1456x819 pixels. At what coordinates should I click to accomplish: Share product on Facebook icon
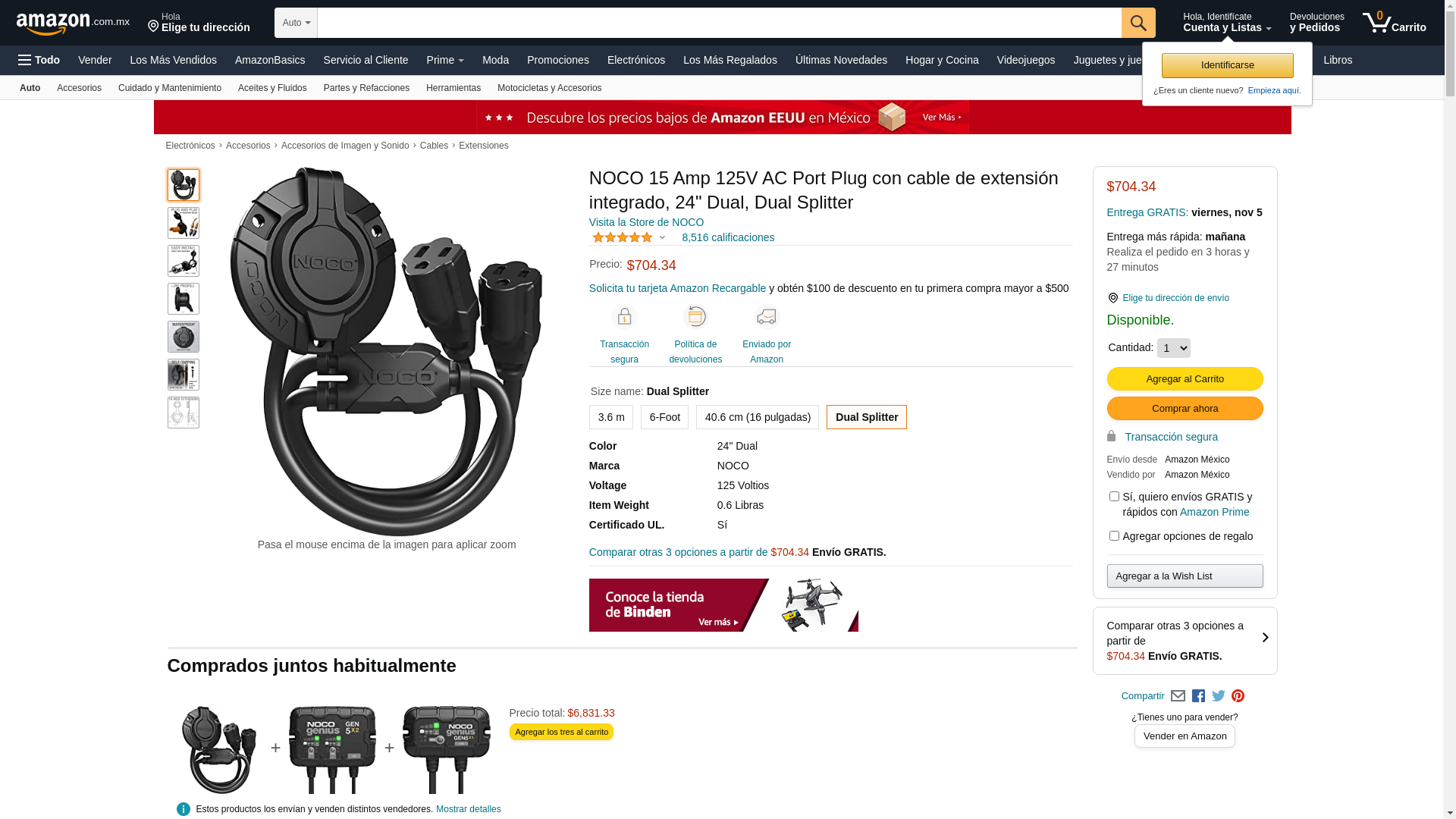tap(1198, 696)
